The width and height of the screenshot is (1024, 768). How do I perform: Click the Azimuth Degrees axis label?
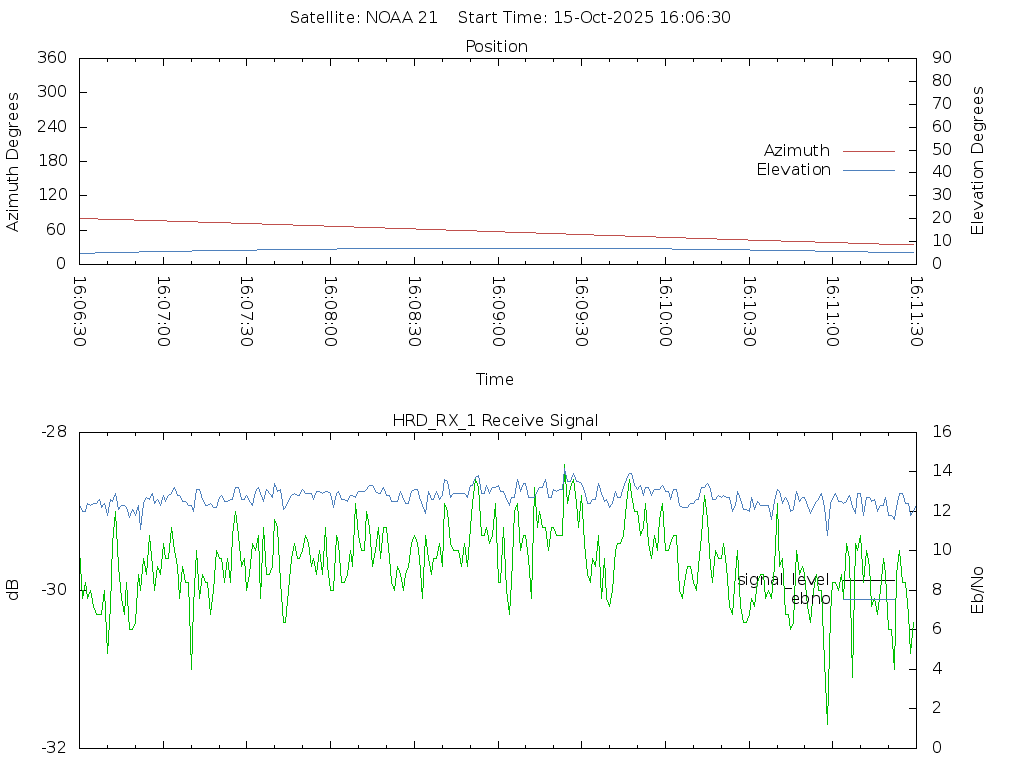(x=13, y=161)
